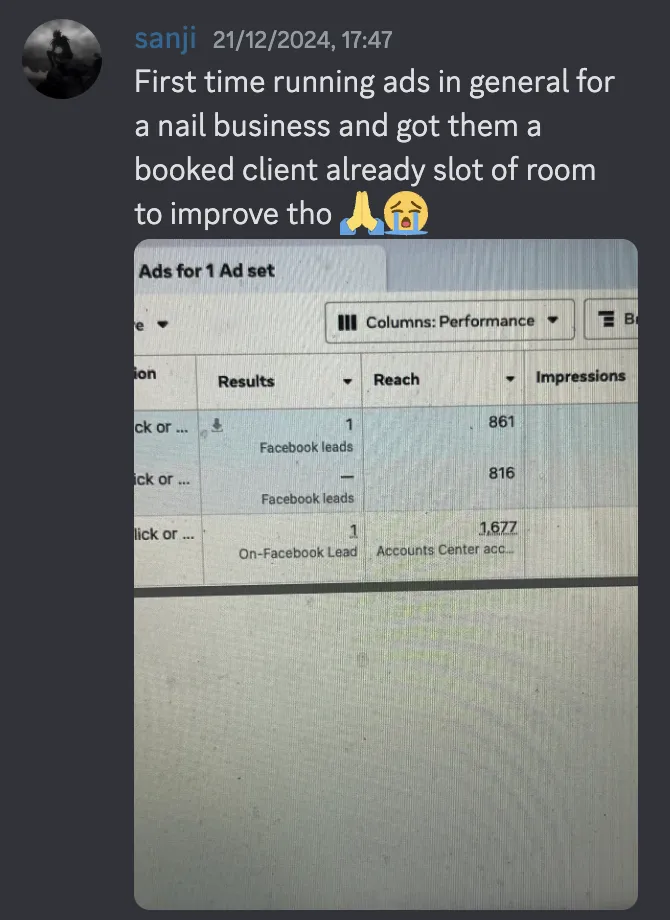Click the total reach value 1,677
Image resolution: width=670 pixels, height=920 pixels.
point(498,527)
